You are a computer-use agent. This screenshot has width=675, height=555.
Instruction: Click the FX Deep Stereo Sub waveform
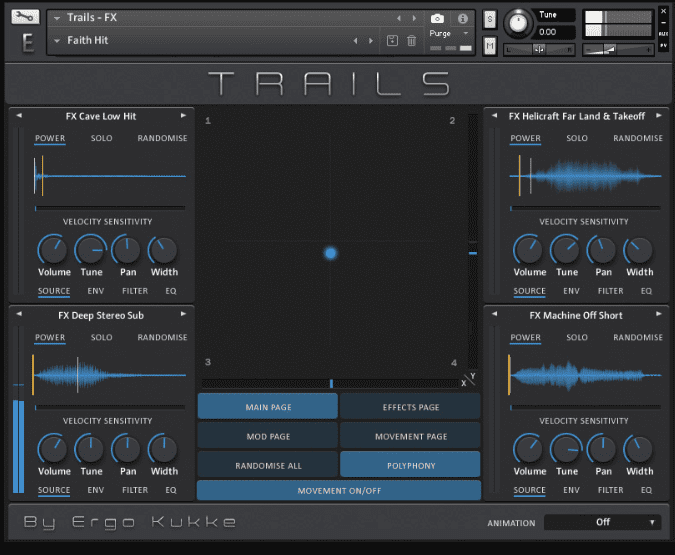[109, 375]
